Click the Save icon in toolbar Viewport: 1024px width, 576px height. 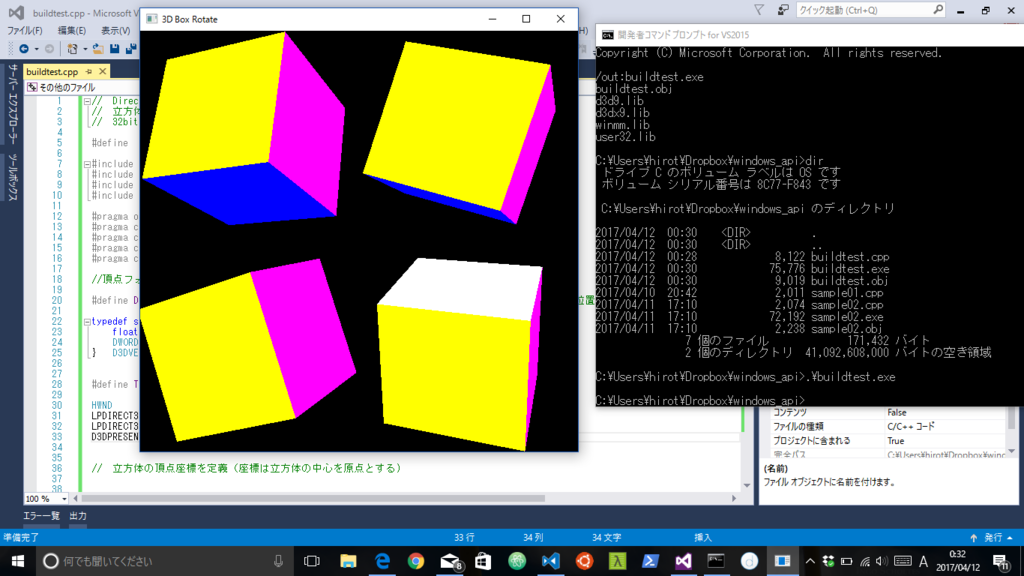click(114, 49)
